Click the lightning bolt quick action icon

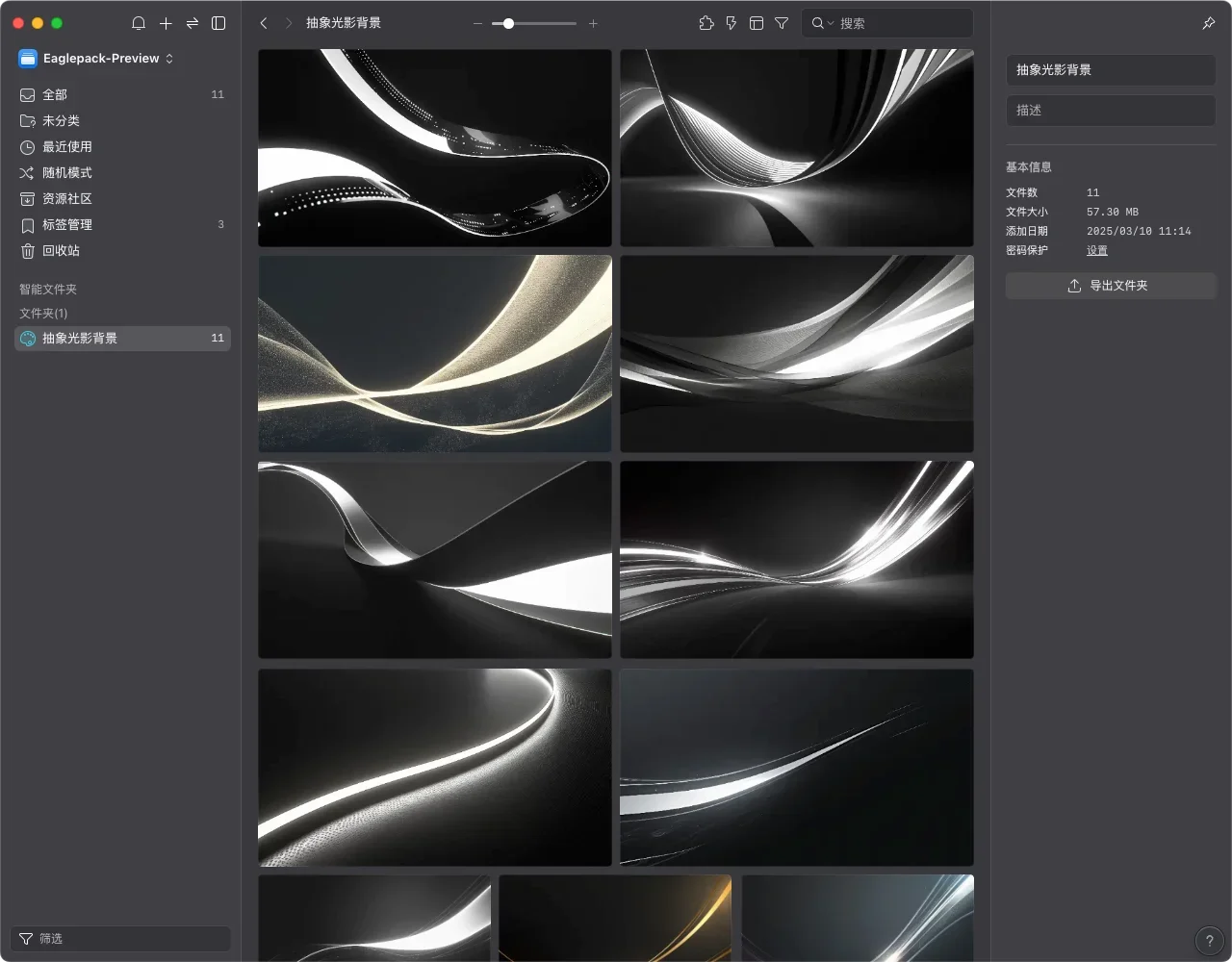coord(731,23)
